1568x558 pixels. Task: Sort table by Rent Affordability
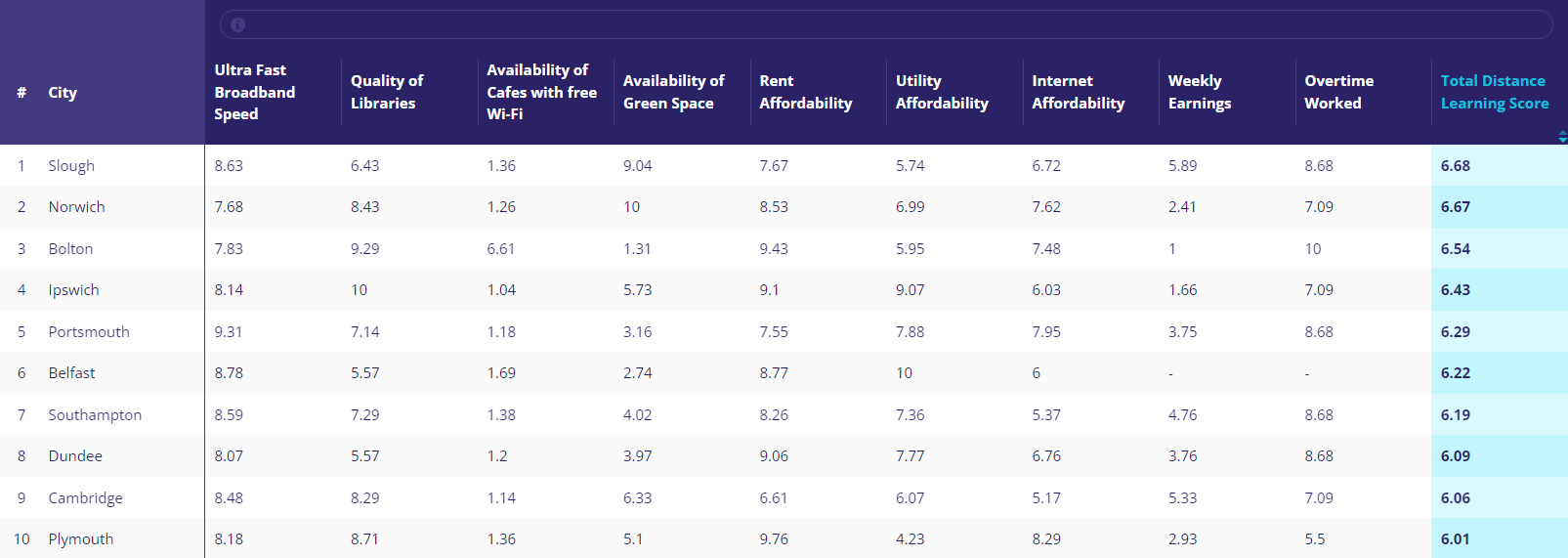click(805, 92)
